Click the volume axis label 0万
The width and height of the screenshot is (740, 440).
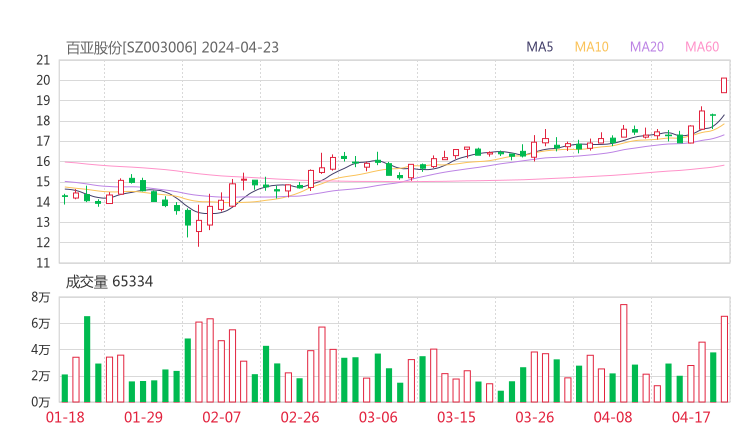(41, 402)
